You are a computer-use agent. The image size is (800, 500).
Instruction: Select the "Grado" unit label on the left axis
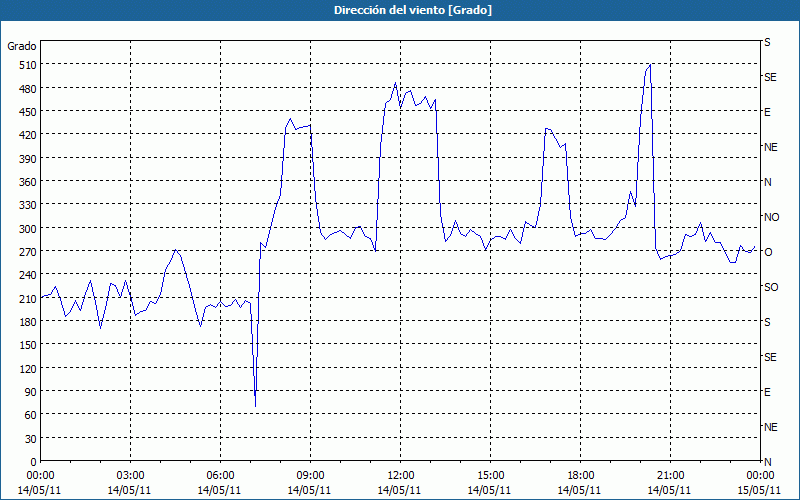click(x=22, y=46)
